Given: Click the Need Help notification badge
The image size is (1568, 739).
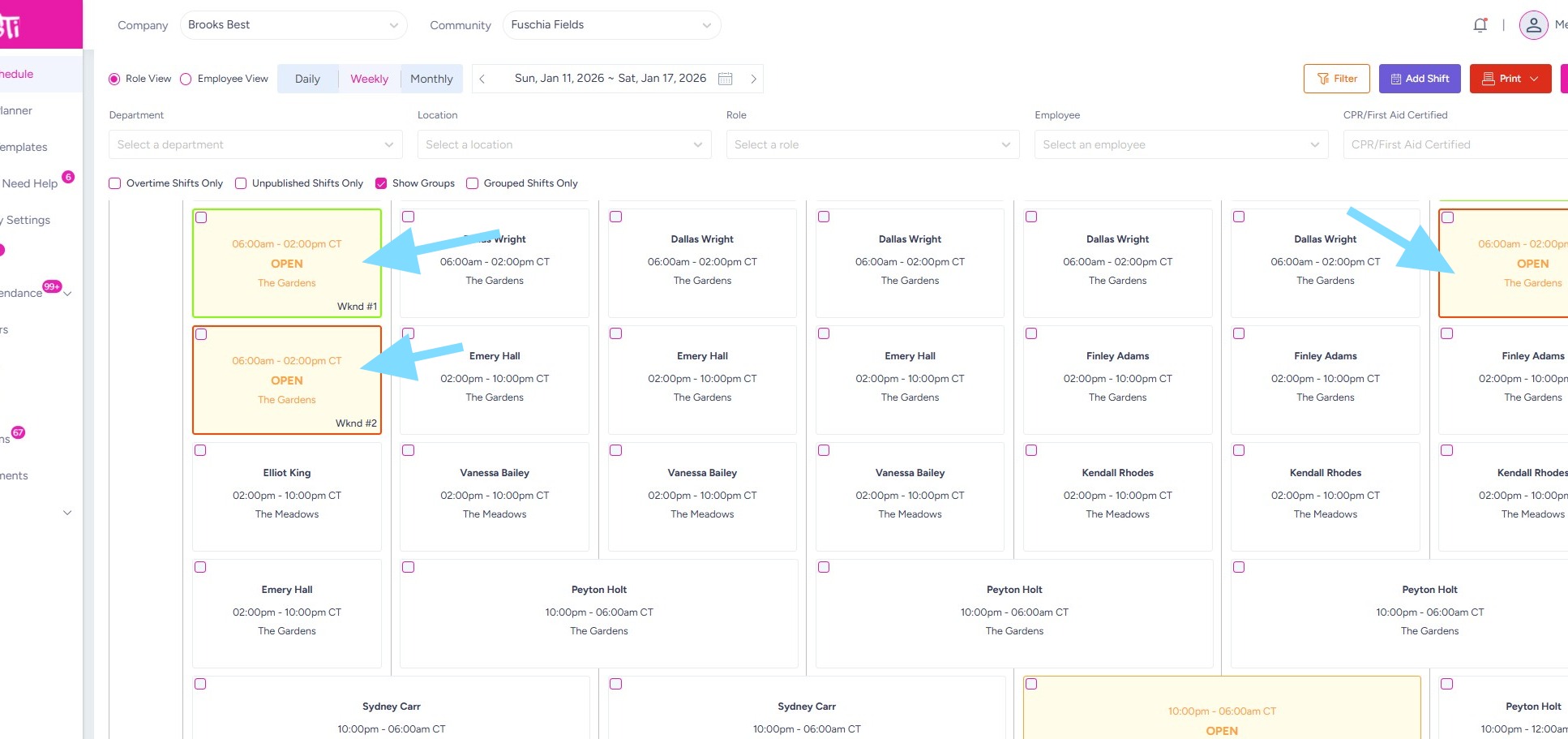Looking at the screenshot, I should pos(68,177).
